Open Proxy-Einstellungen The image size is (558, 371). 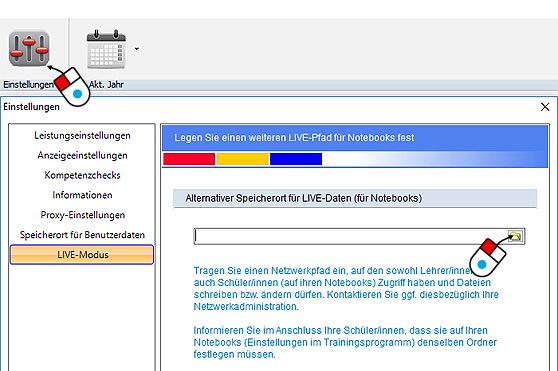pos(82,215)
